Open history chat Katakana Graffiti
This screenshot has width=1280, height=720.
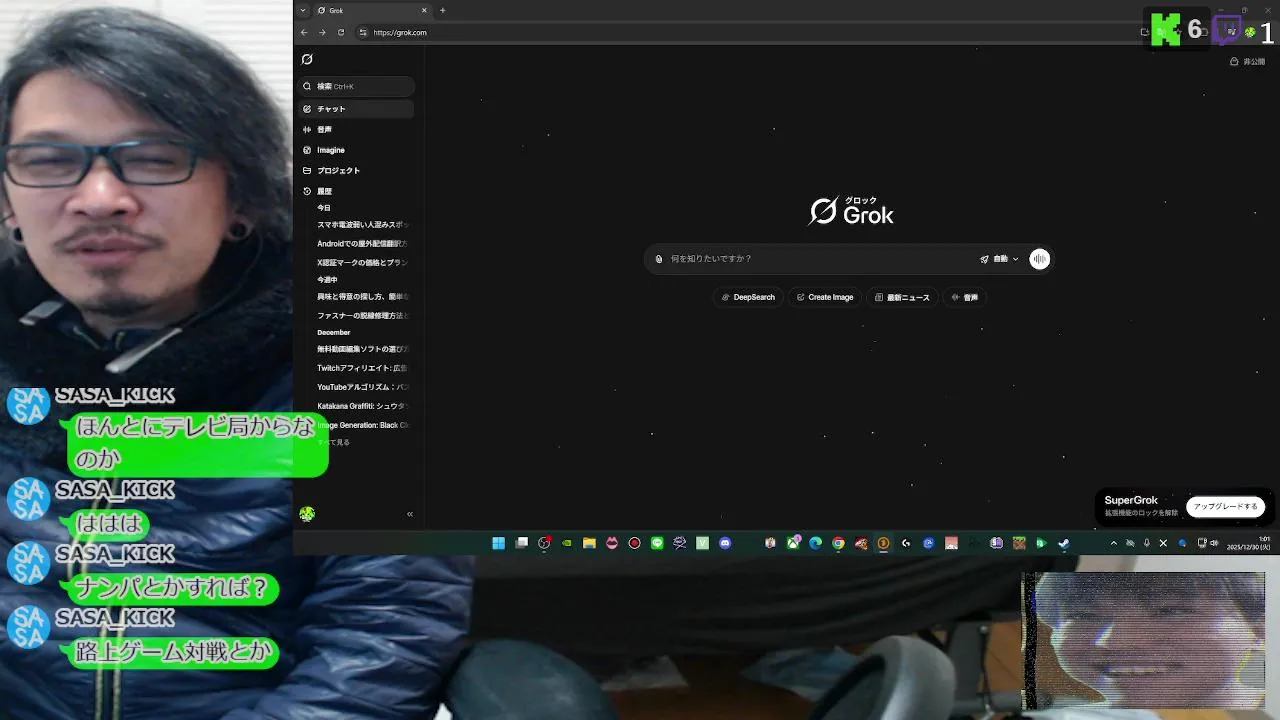click(362, 406)
